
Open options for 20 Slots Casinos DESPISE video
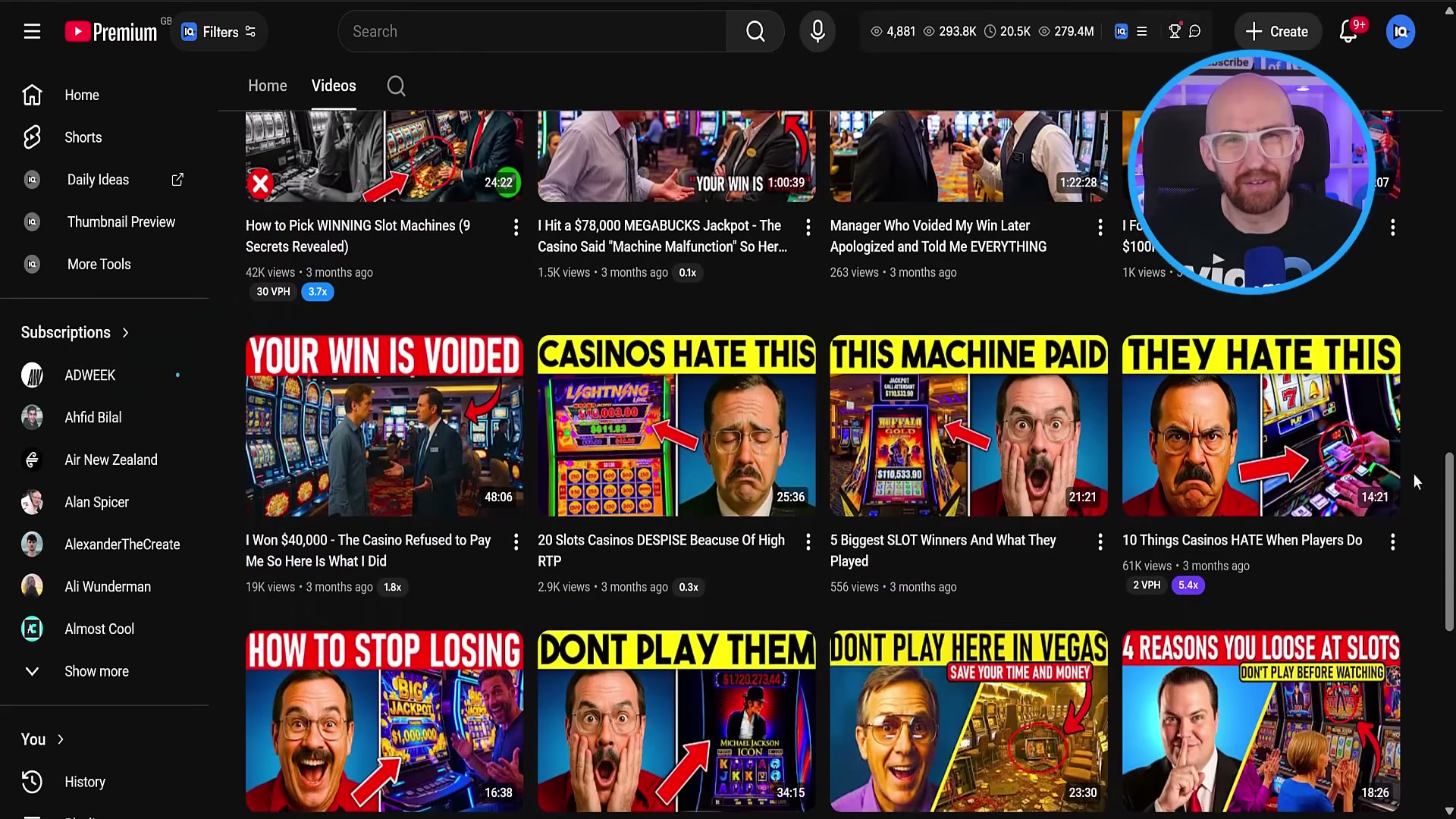(808, 541)
